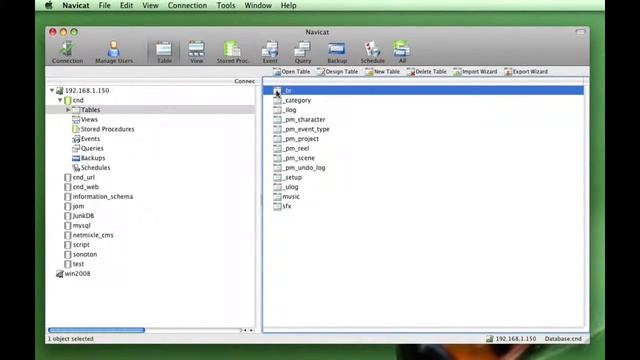
Task: Launch the Import Wizard
Action: pyautogui.click(x=475, y=72)
